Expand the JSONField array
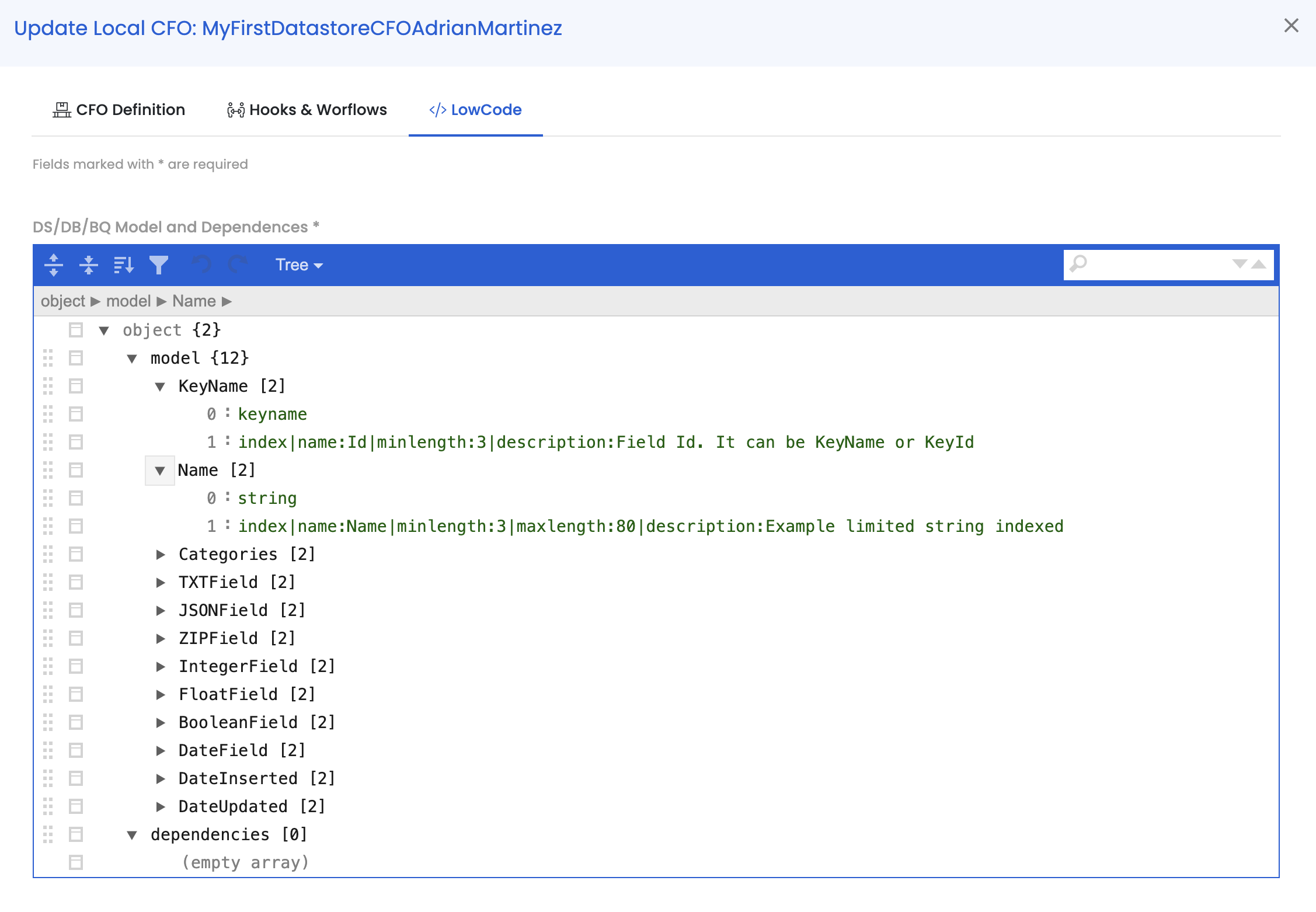Image resolution: width=1316 pixels, height=912 pixels. tap(160, 611)
